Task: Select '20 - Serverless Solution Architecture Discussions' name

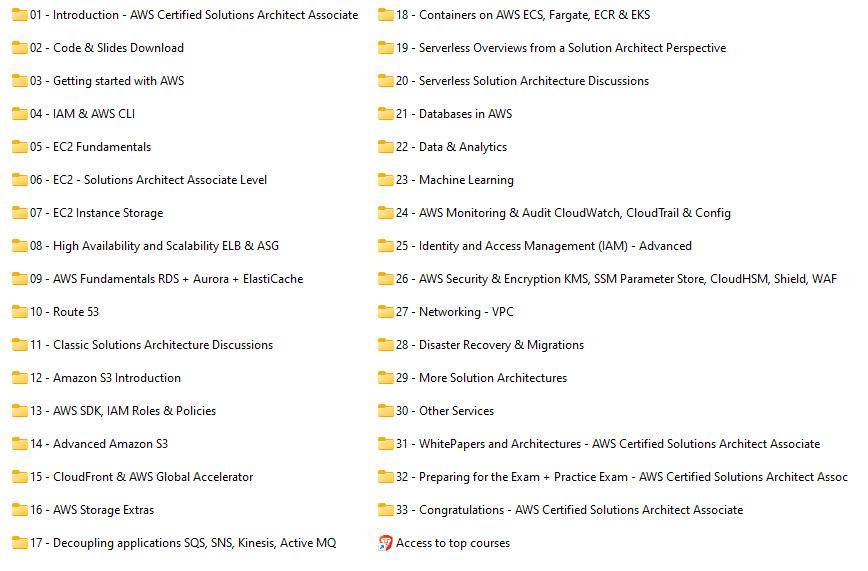Action: click(522, 81)
